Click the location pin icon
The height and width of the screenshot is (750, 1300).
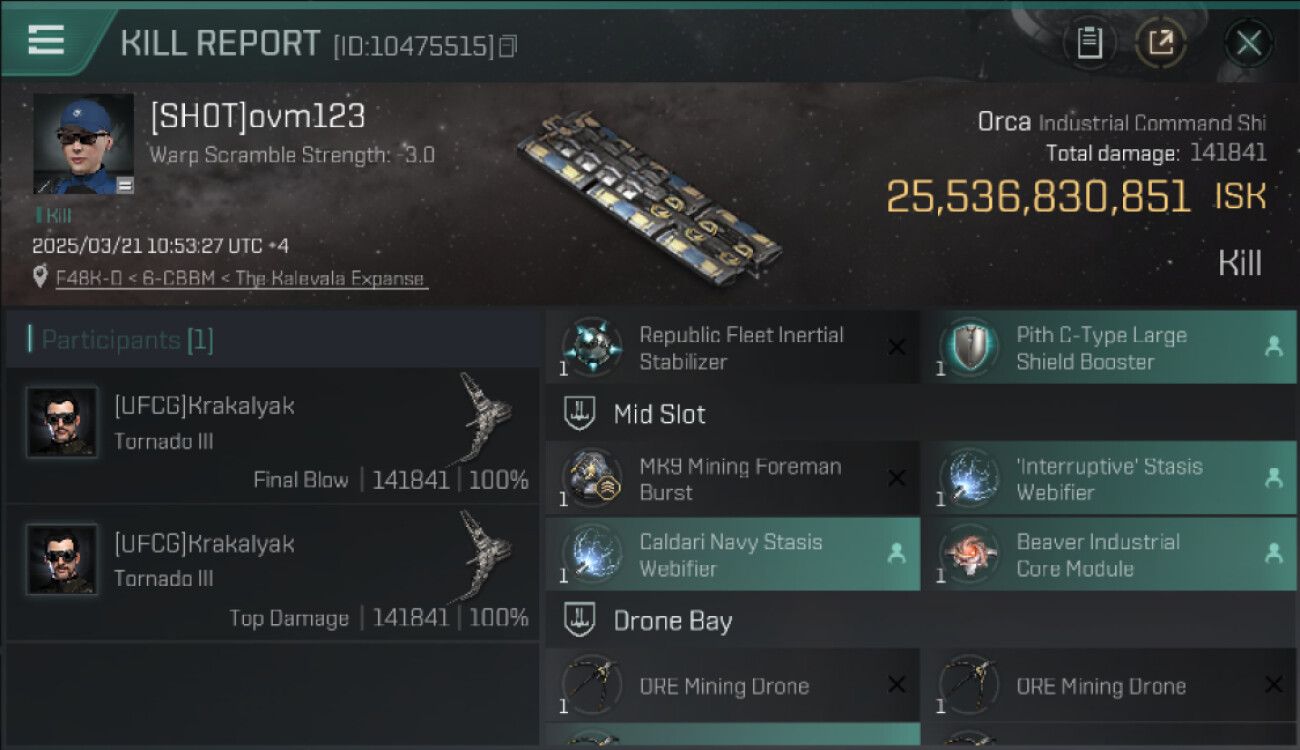coord(40,277)
